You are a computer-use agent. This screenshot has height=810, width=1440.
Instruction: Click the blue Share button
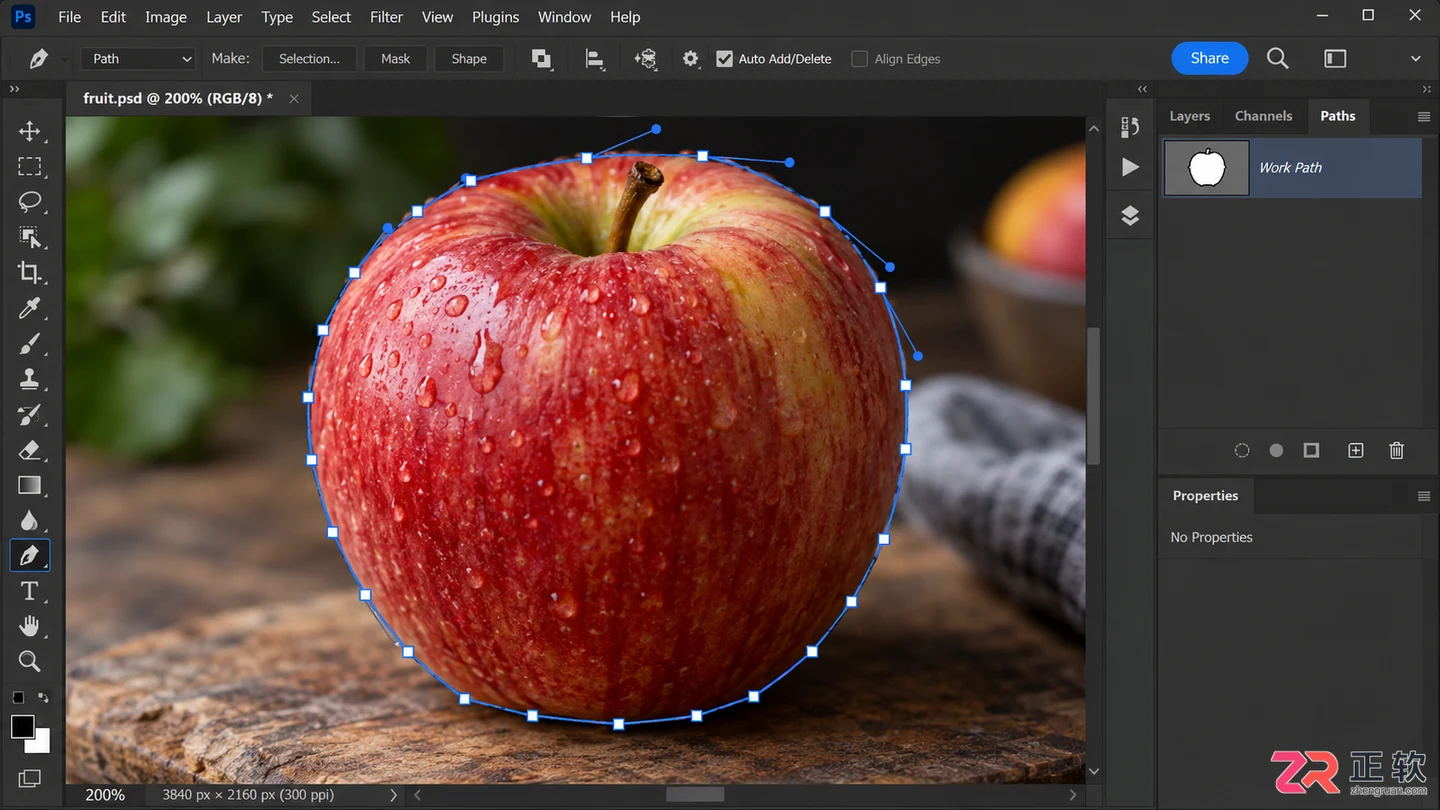(1210, 58)
